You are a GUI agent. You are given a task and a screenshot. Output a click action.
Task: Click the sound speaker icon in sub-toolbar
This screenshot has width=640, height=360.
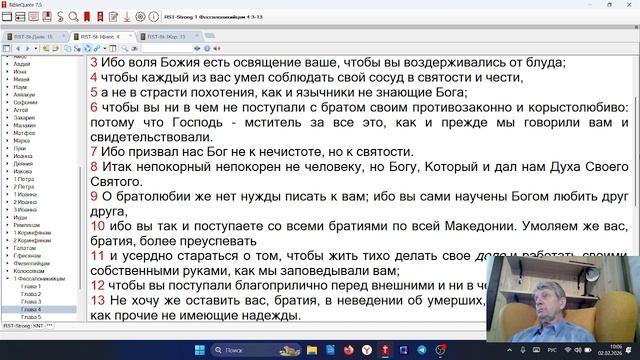coord(217,49)
